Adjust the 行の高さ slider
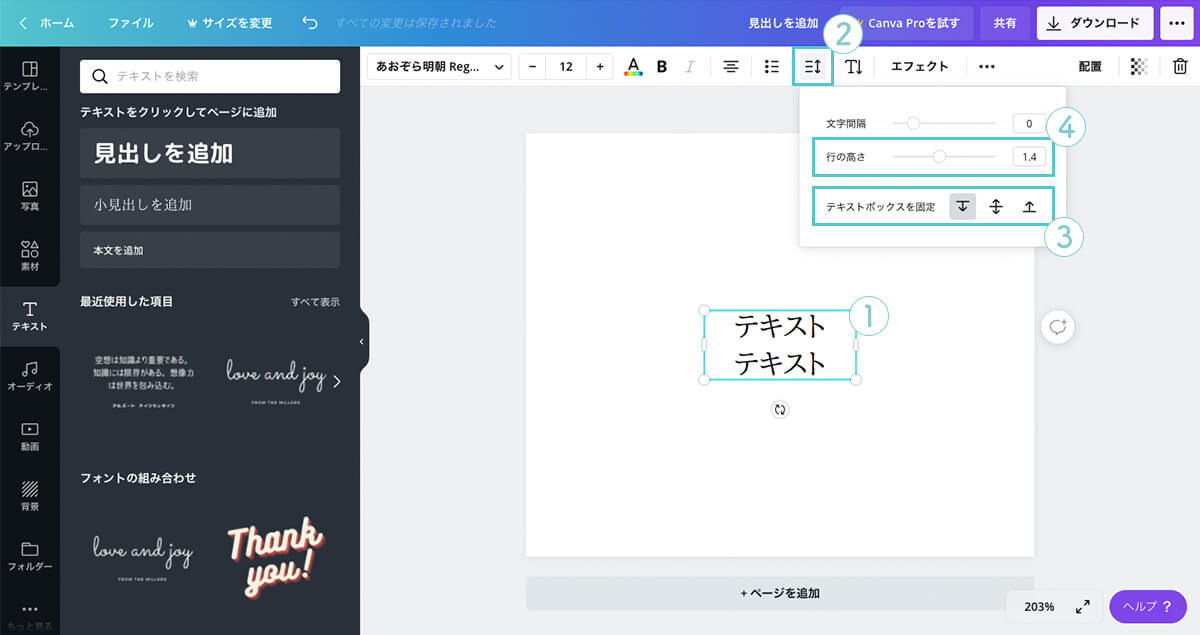Image resolution: width=1200 pixels, height=635 pixels. pos(939,156)
